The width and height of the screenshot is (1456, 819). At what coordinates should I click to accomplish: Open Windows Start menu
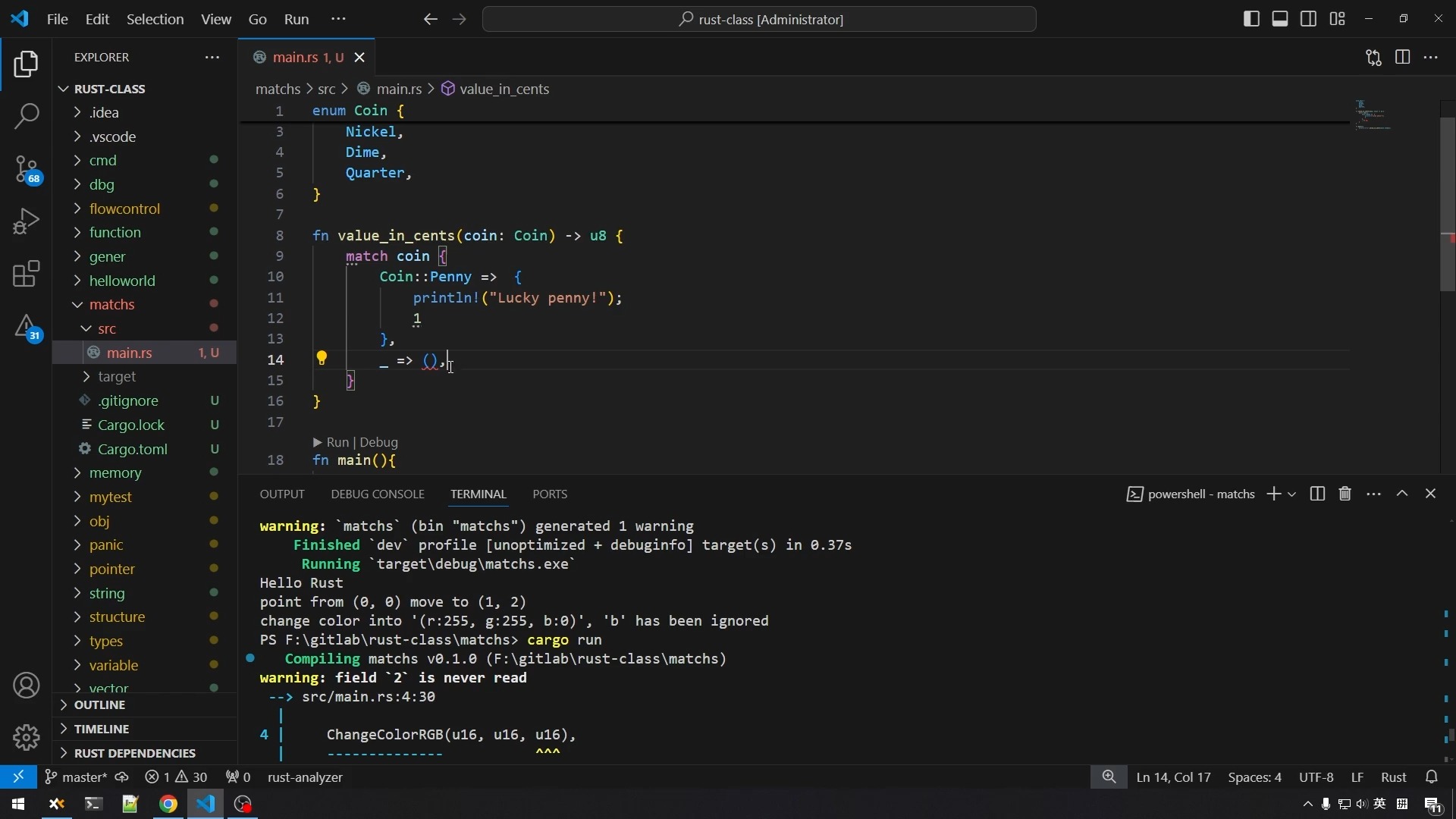[18, 805]
